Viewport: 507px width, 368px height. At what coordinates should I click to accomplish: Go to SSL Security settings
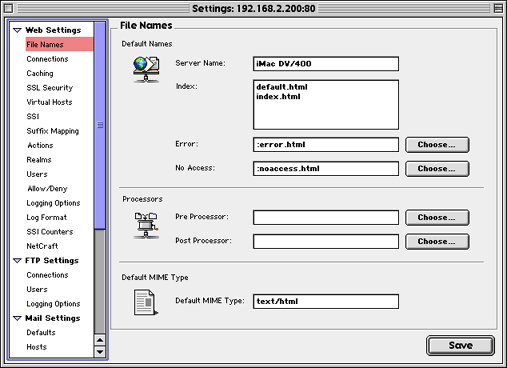coord(50,88)
